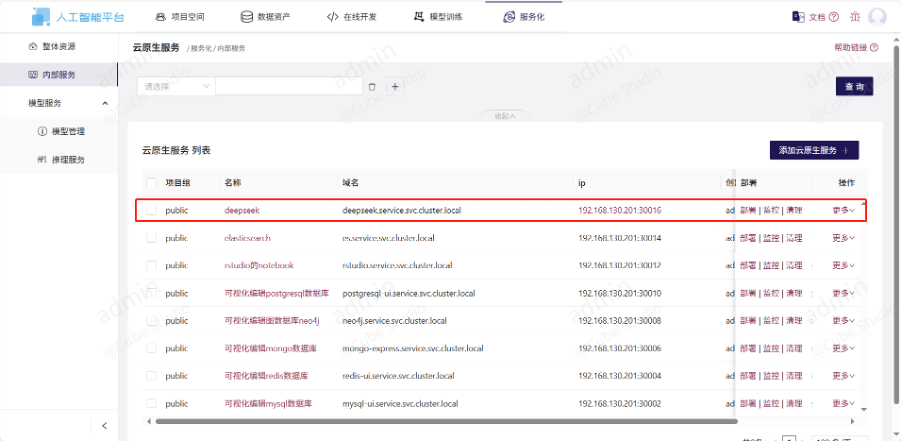Open IP link 192.168.130.201:30008

(x=620, y=321)
